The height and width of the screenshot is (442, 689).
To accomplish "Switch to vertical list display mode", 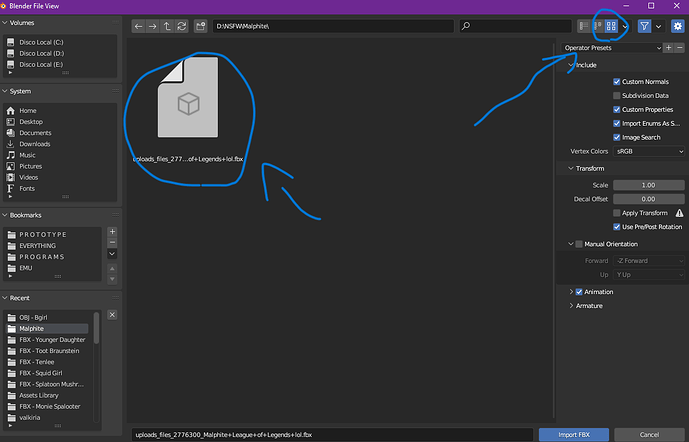I will [584, 26].
